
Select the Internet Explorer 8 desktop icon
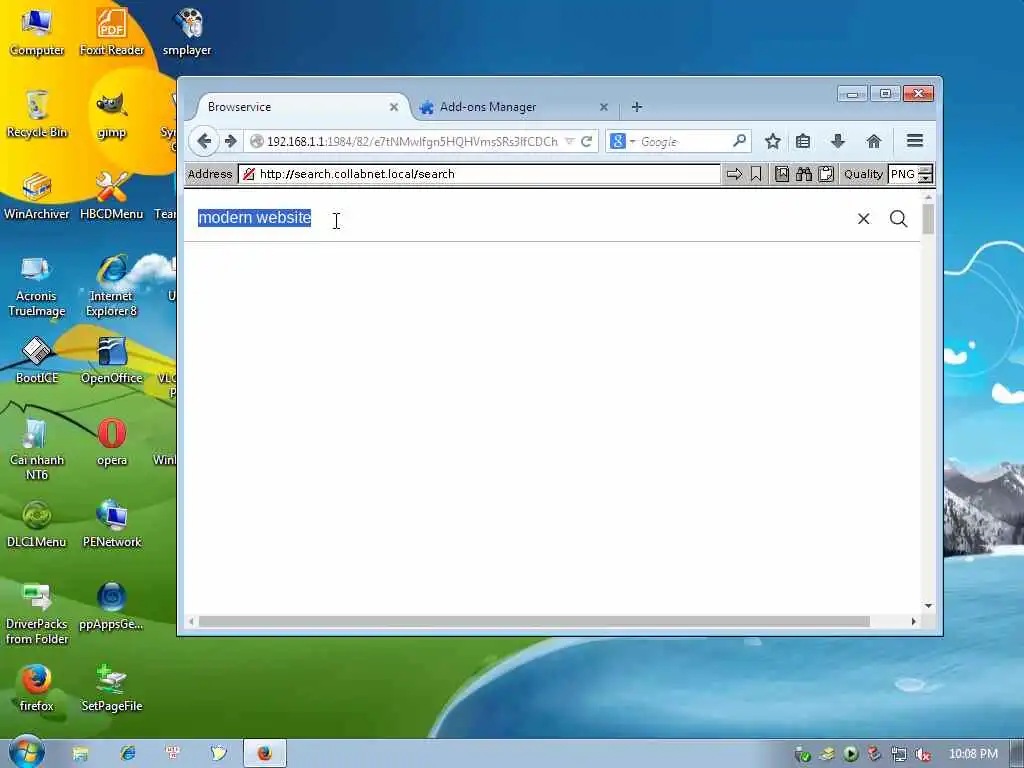112,287
